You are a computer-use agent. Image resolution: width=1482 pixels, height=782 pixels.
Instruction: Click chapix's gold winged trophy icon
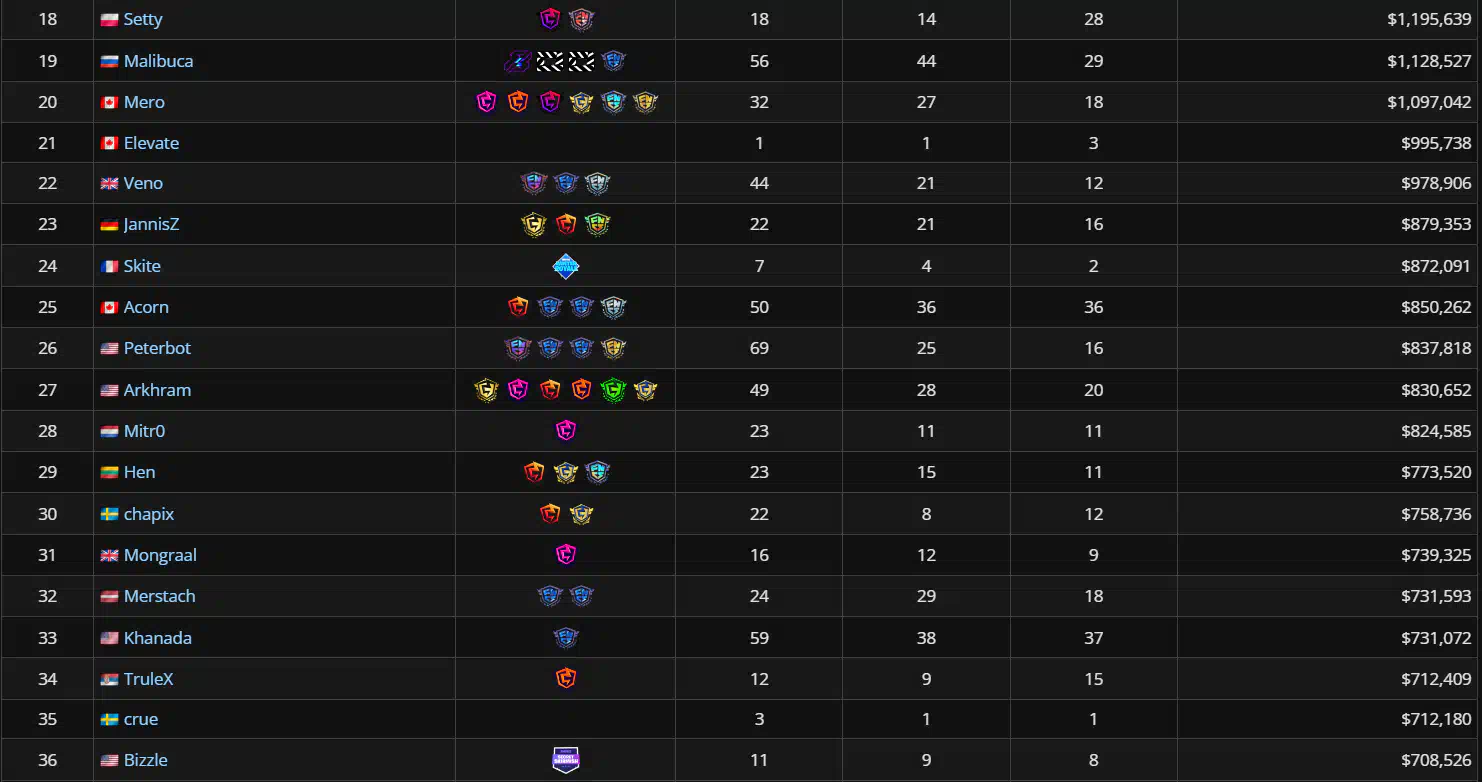pos(582,514)
